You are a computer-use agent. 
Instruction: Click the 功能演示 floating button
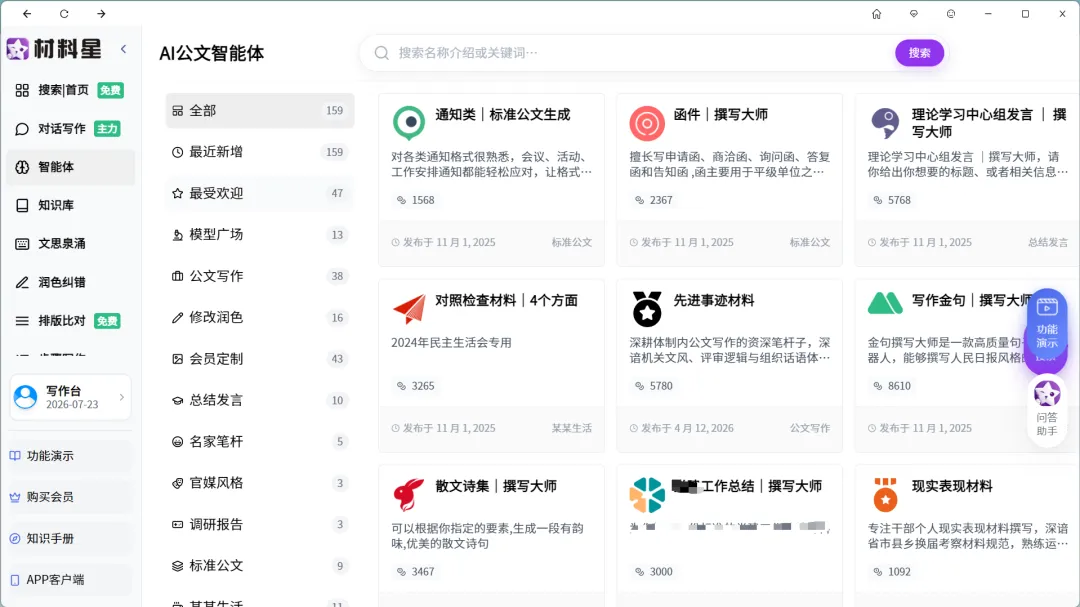tap(1046, 323)
